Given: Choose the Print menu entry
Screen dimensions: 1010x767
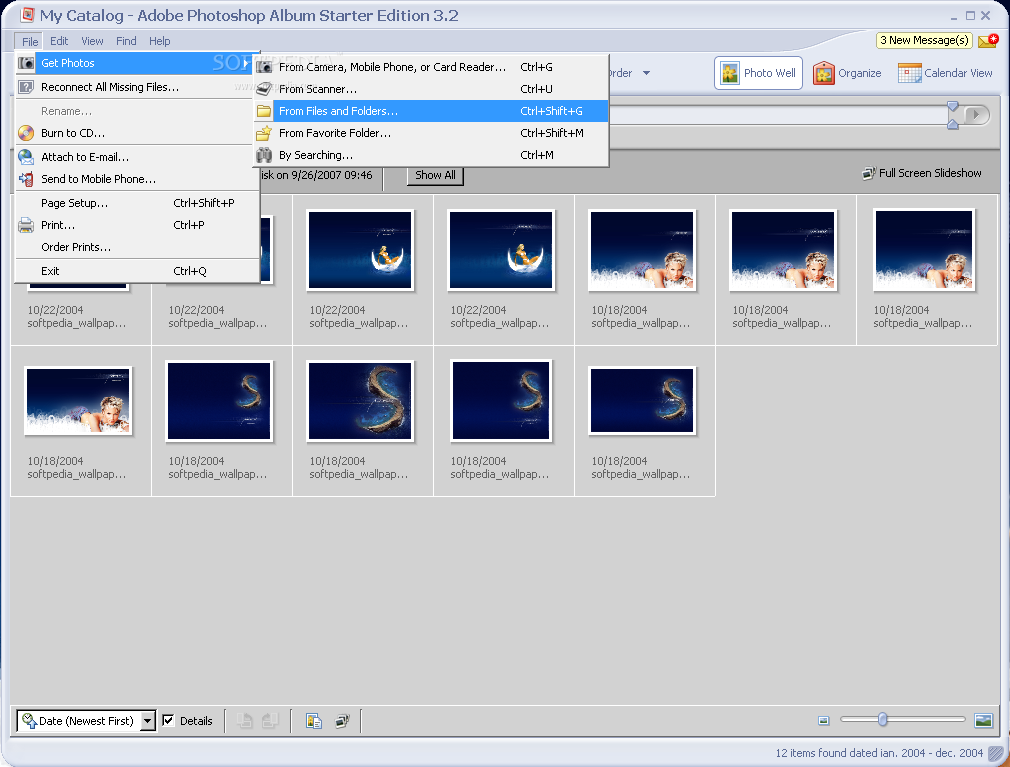Looking at the screenshot, I should click(x=137, y=225).
